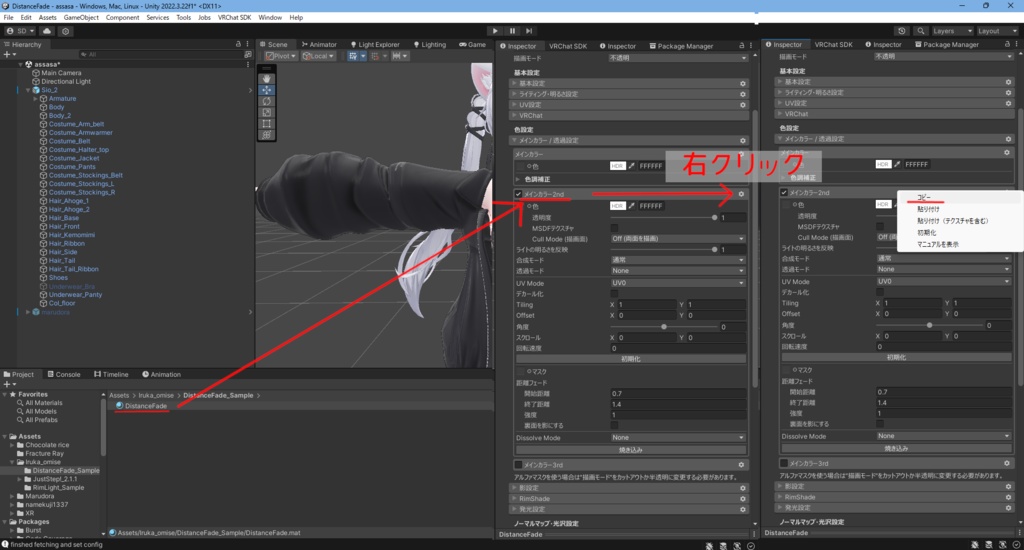Open 合成モード dropdown in left inspector
The image size is (1024, 550).
coord(678,260)
